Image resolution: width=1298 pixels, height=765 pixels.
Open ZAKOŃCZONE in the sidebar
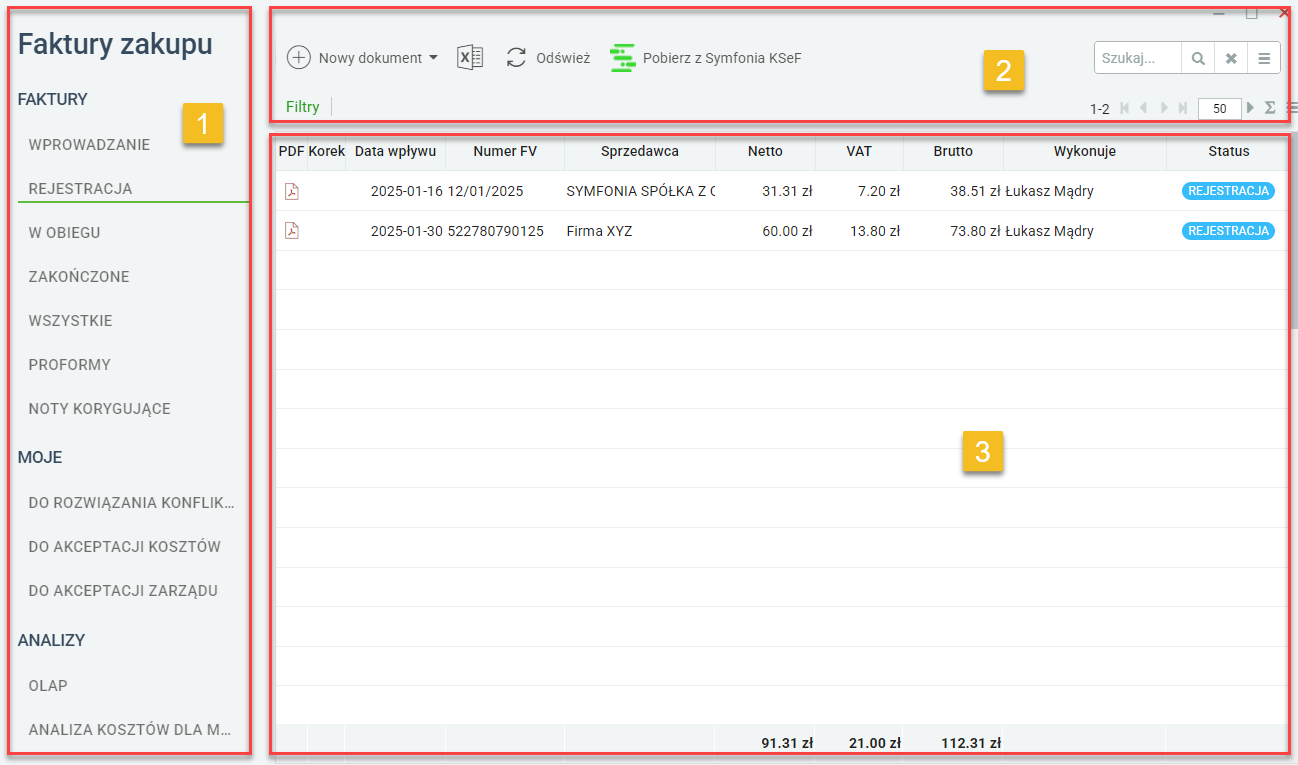click(x=79, y=276)
